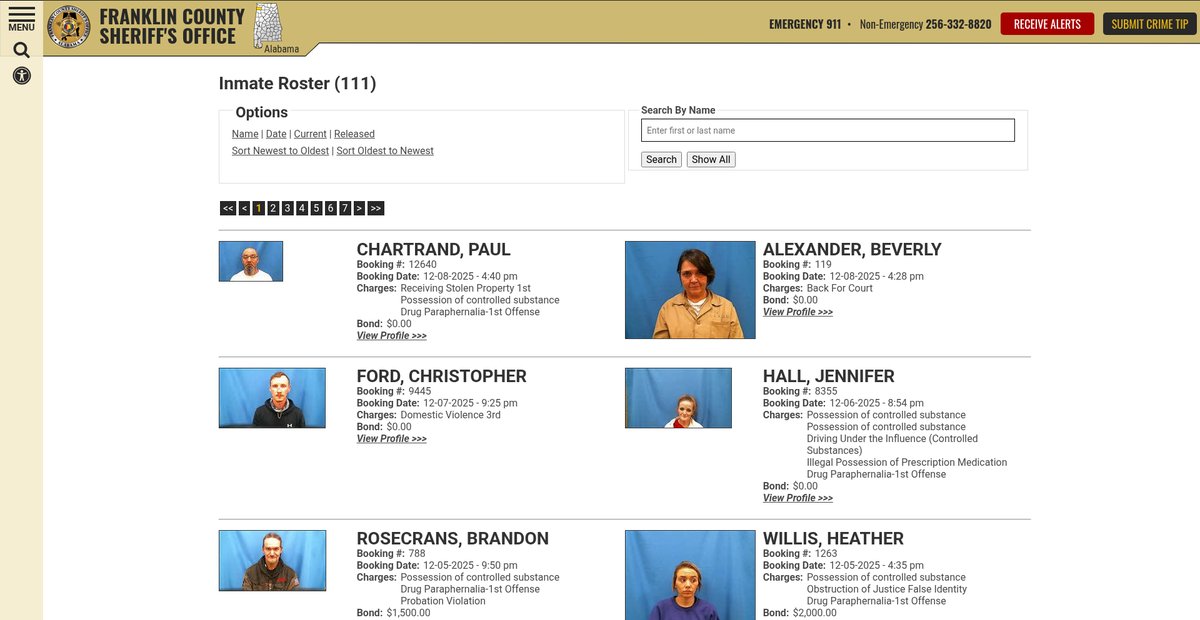Click the charge Illegal Possession of Prescription Medication
This screenshot has width=1200, height=620.
[x=907, y=463]
